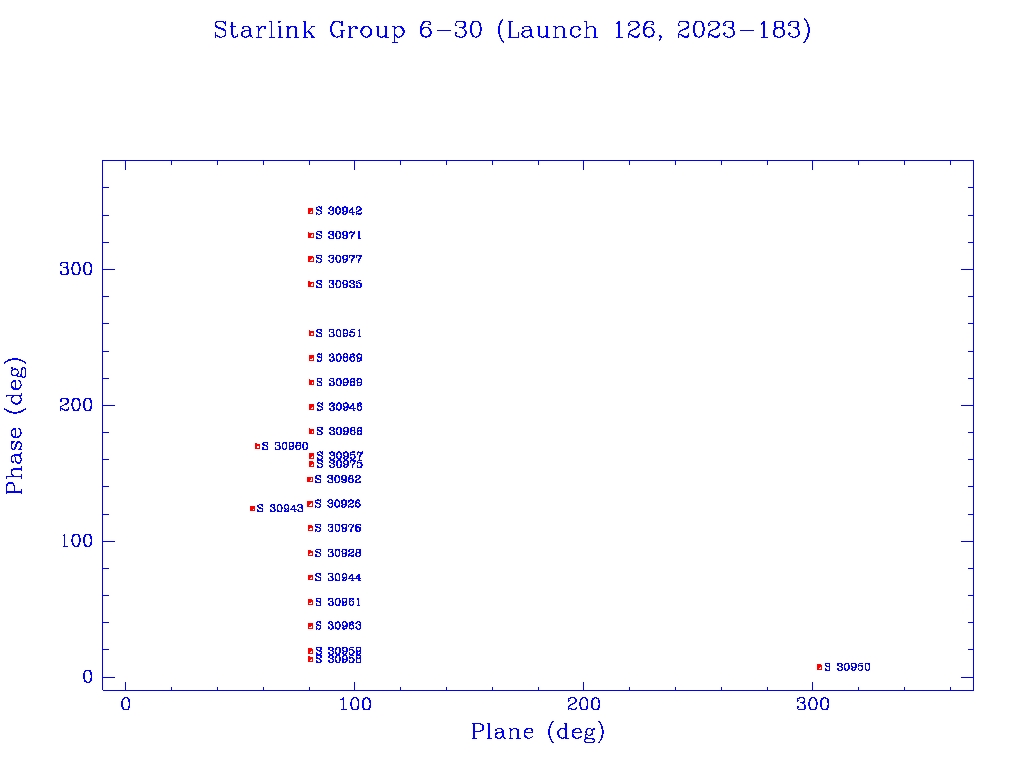The image size is (1024, 768).
Task: Click the y-axis tick label '300'
Action: [76, 269]
